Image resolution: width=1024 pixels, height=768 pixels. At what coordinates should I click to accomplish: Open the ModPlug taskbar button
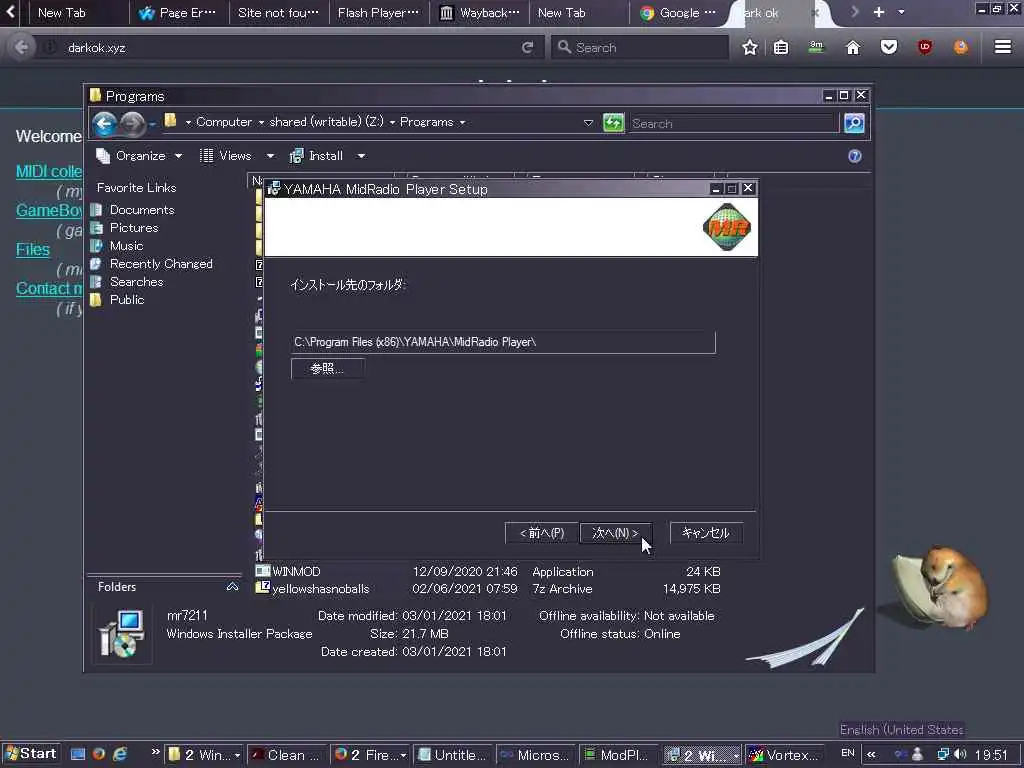point(618,755)
